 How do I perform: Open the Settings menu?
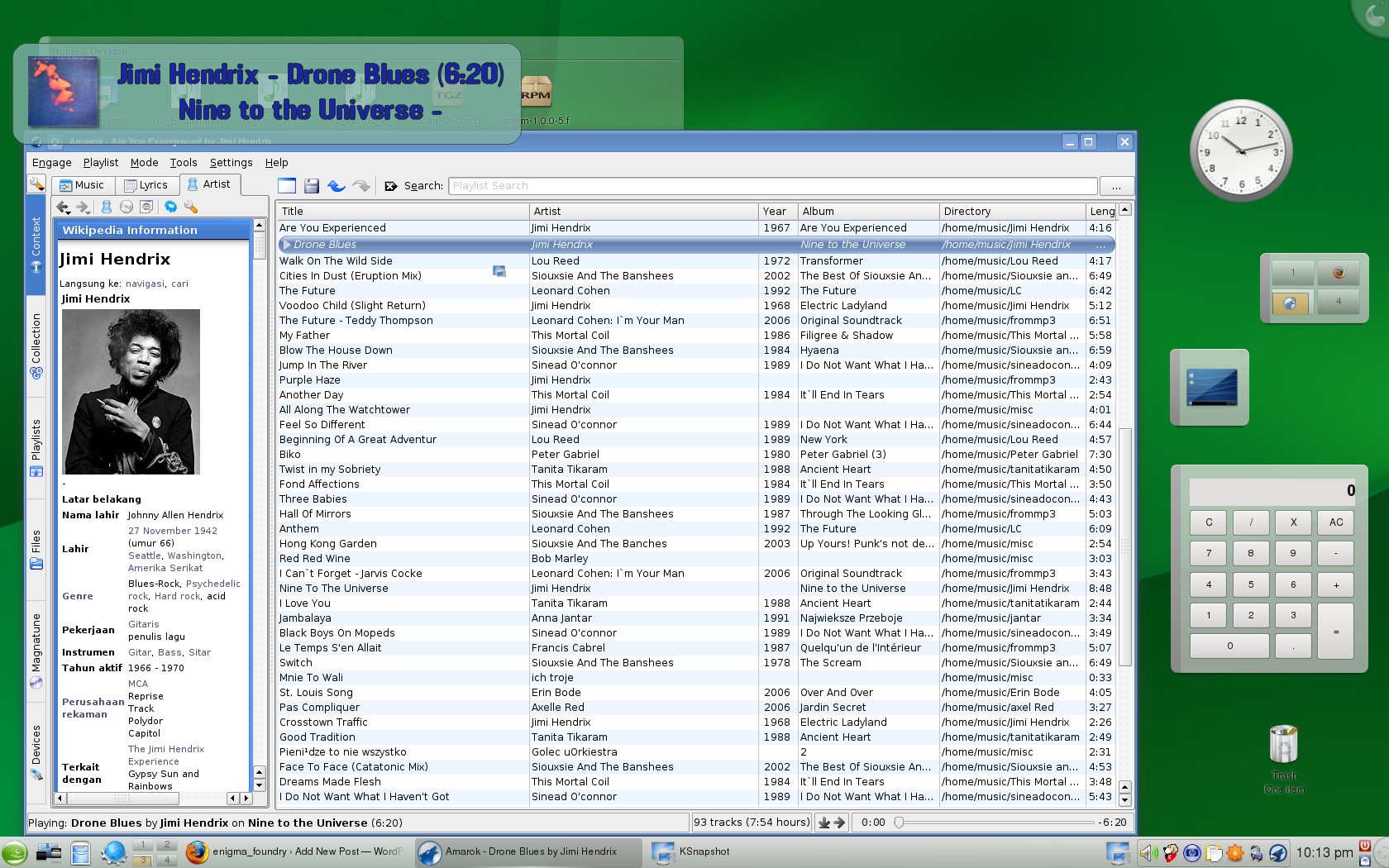231,163
